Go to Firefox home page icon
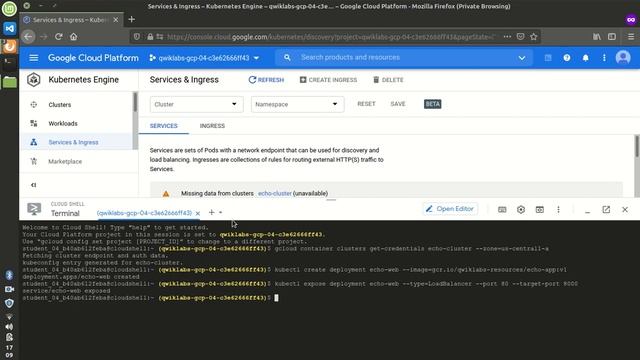The height and width of the screenshot is (360, 640). 73,37
